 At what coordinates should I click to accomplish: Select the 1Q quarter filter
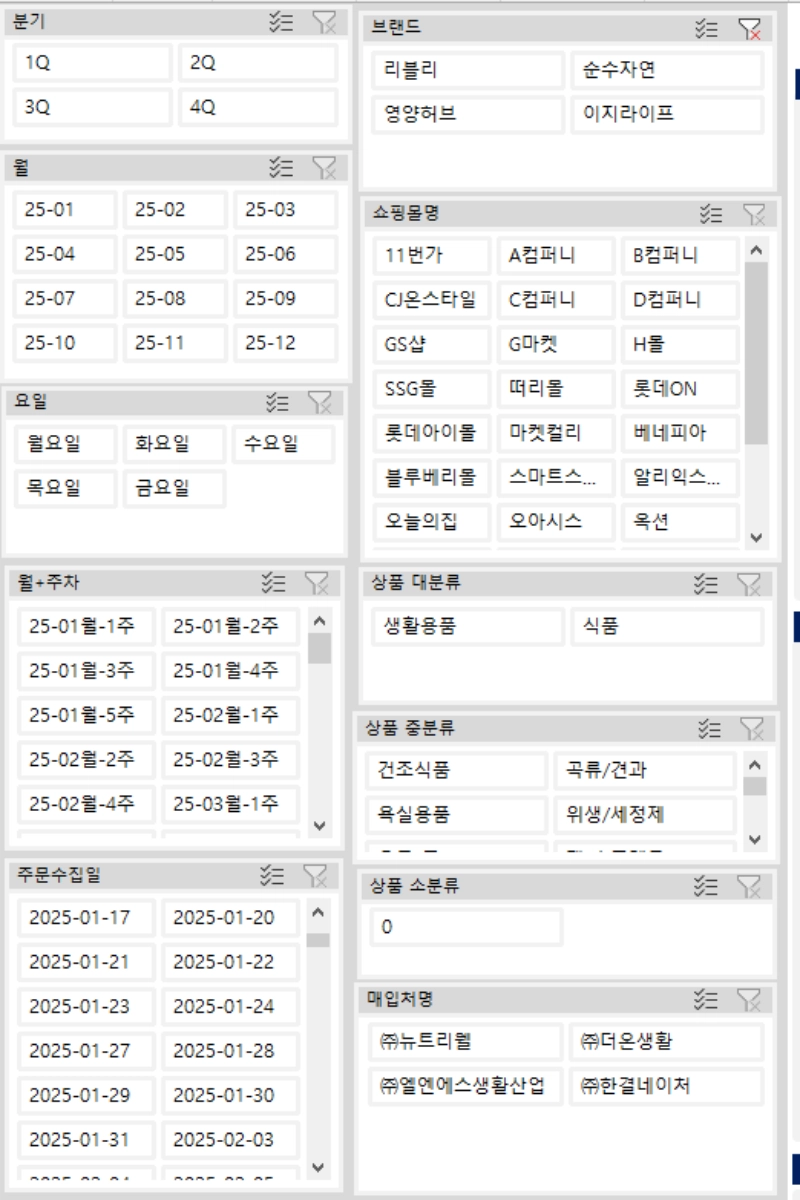tap(93, 63)
